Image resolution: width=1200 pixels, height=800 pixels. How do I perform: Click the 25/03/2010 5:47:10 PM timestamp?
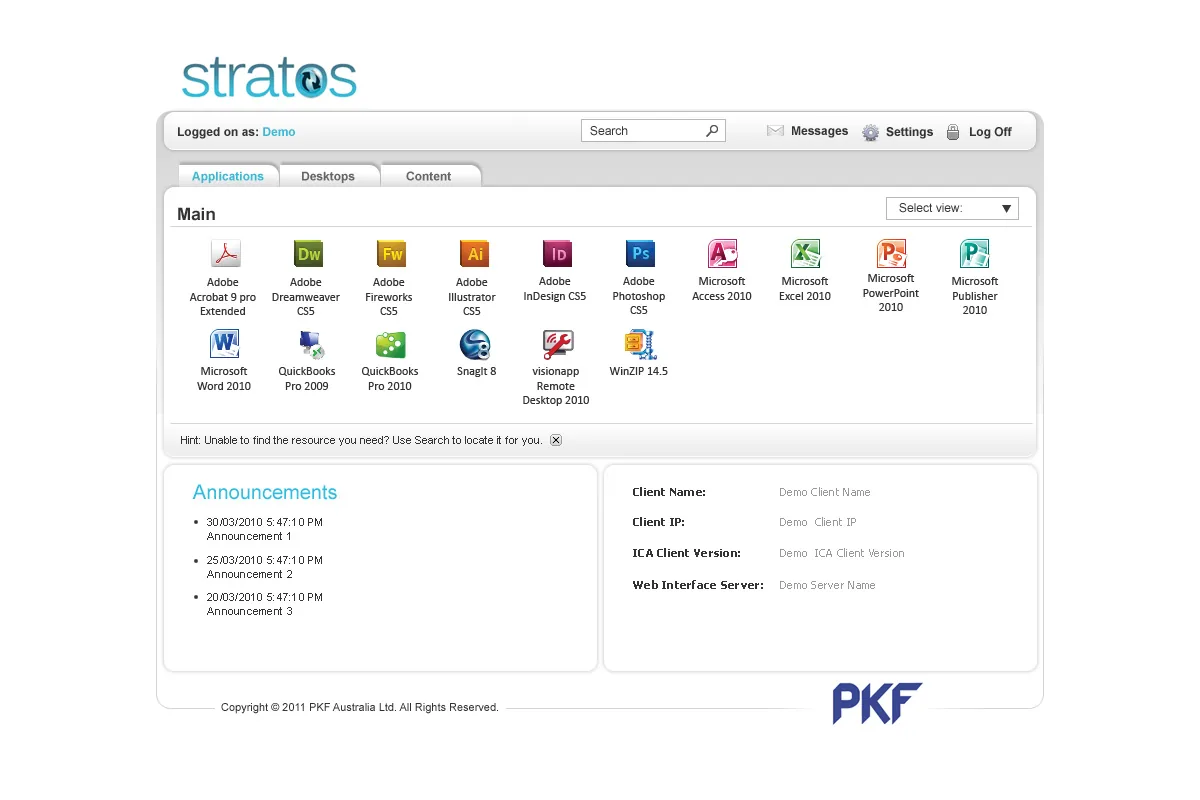(x=265, y=560)
